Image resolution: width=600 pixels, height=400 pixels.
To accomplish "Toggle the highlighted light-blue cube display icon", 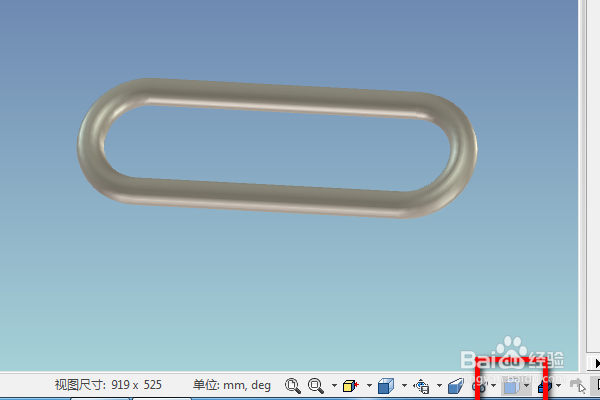I will point(512,387).
